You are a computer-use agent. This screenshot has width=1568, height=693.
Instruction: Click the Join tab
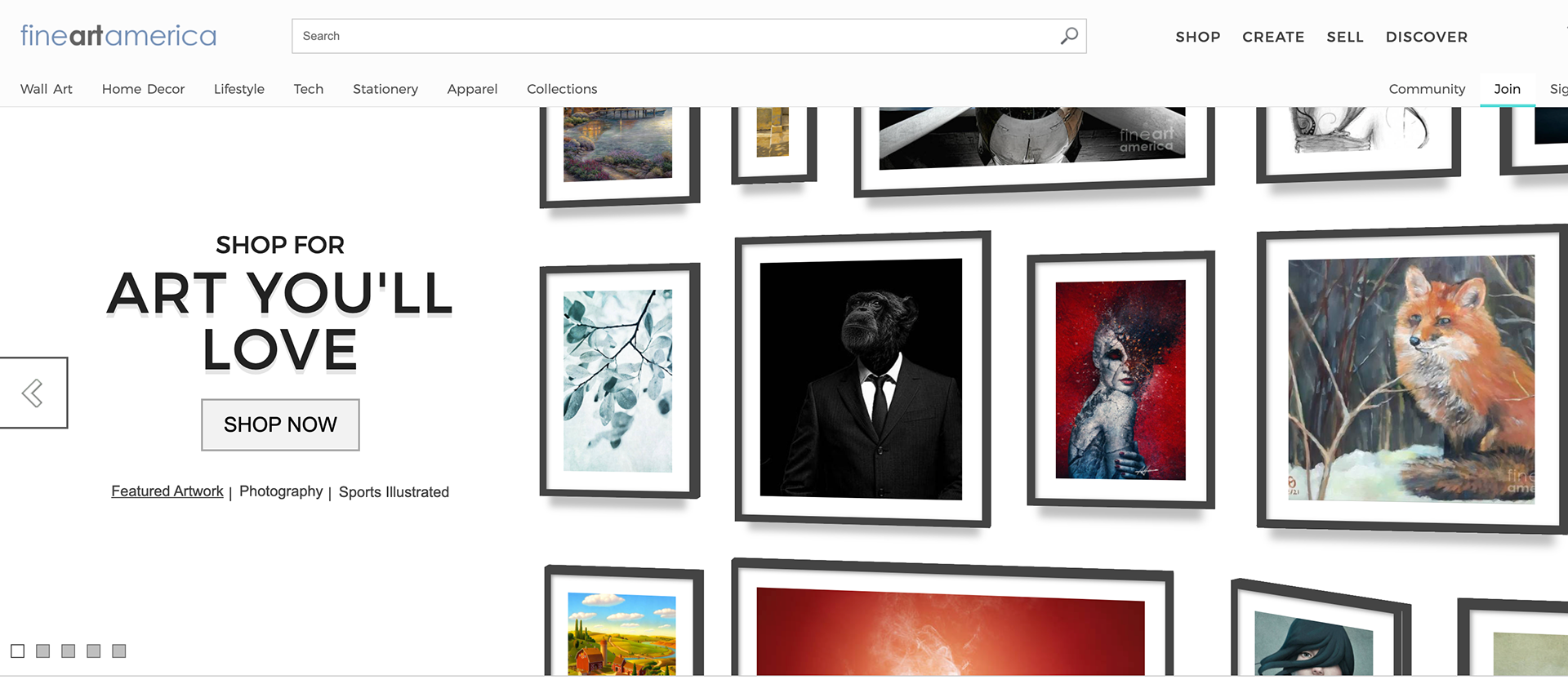click(x=1508, y=89)
